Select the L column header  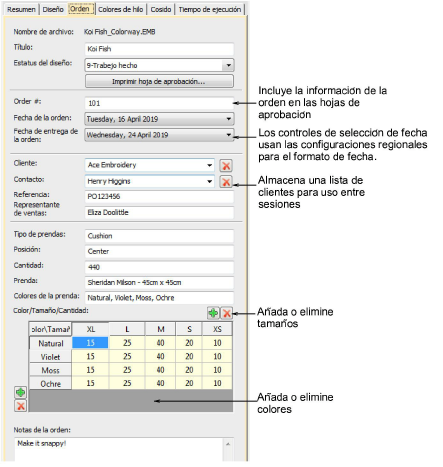[x=127, y=329]
